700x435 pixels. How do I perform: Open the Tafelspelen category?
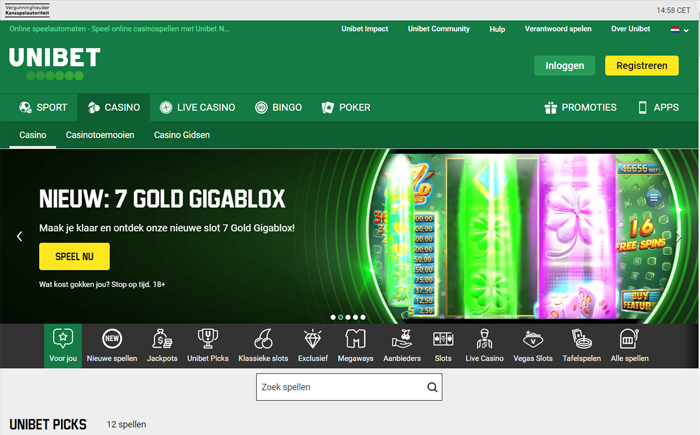[x=581, y=346]
